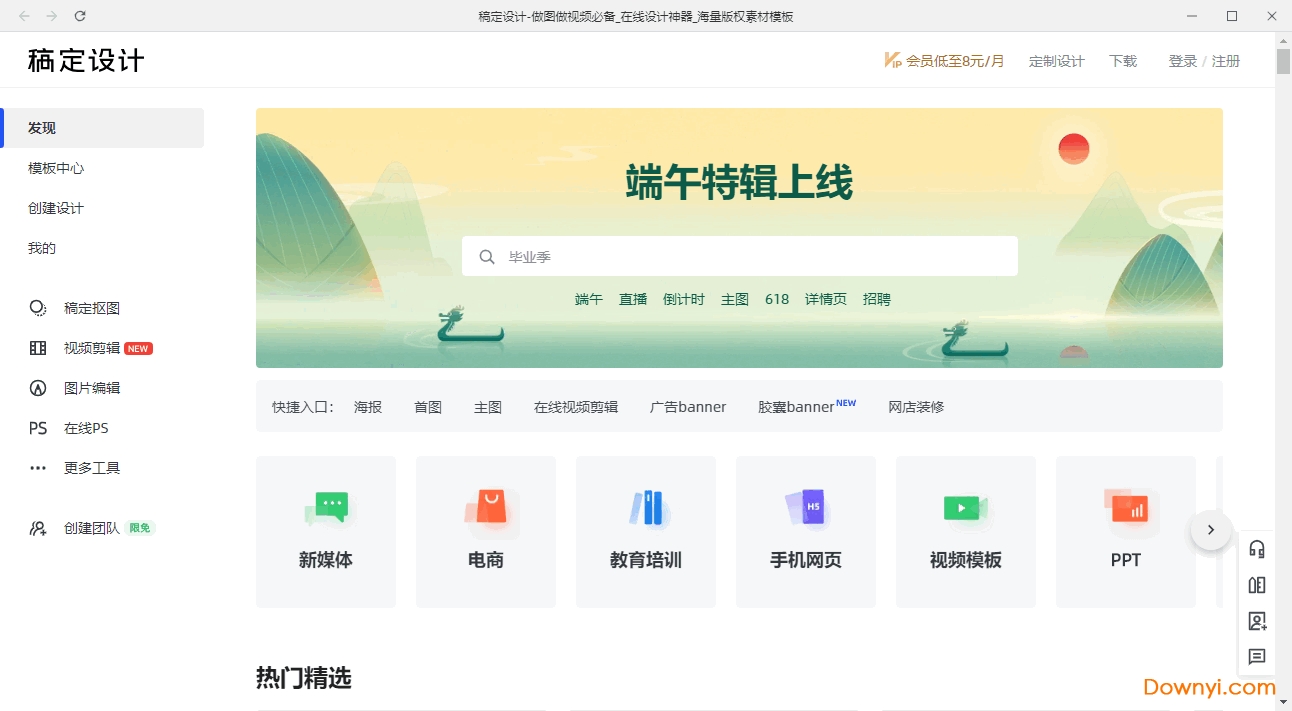Switch to 模板中心 in the sidebar

point(56,168)
